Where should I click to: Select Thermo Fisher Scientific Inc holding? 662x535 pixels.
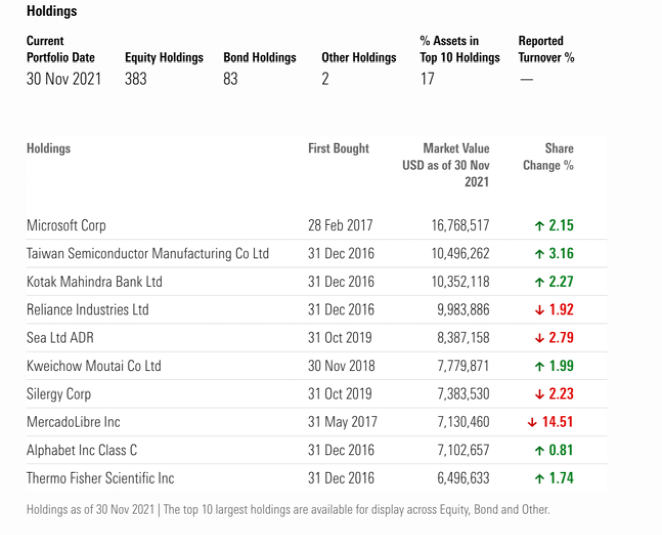click(100, 478)
